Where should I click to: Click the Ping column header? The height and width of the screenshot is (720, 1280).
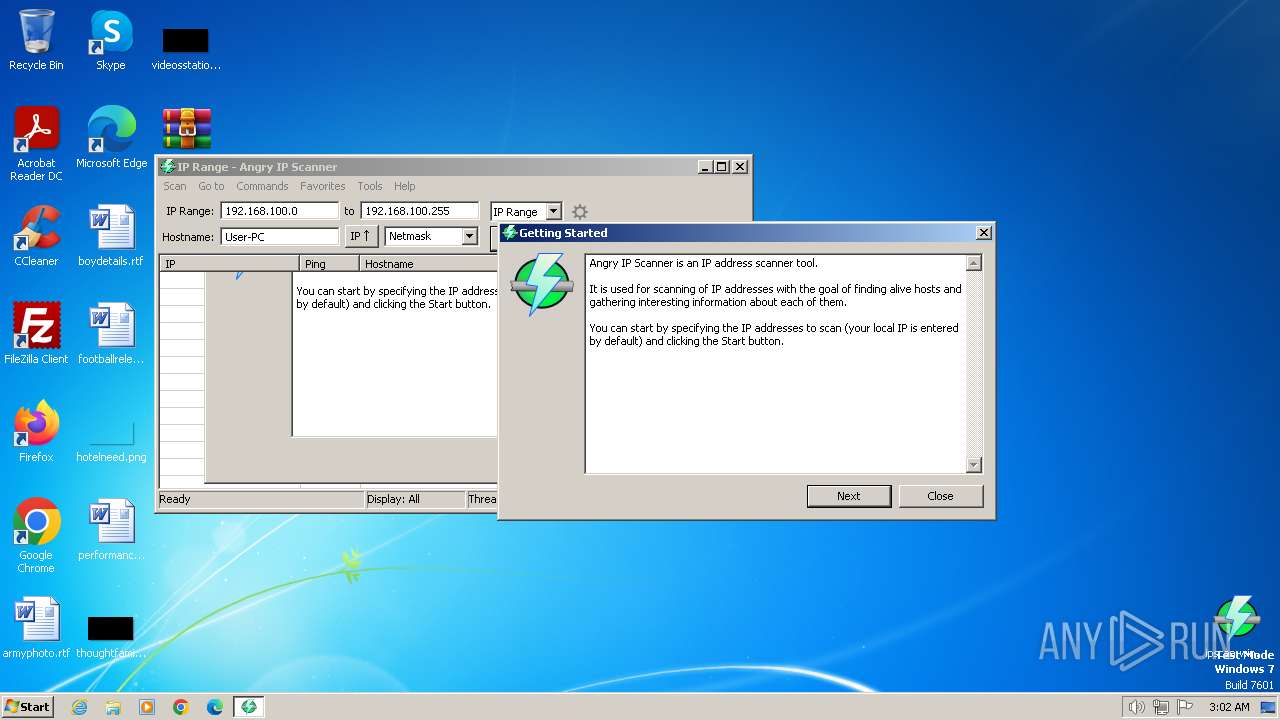pos(329,264)
